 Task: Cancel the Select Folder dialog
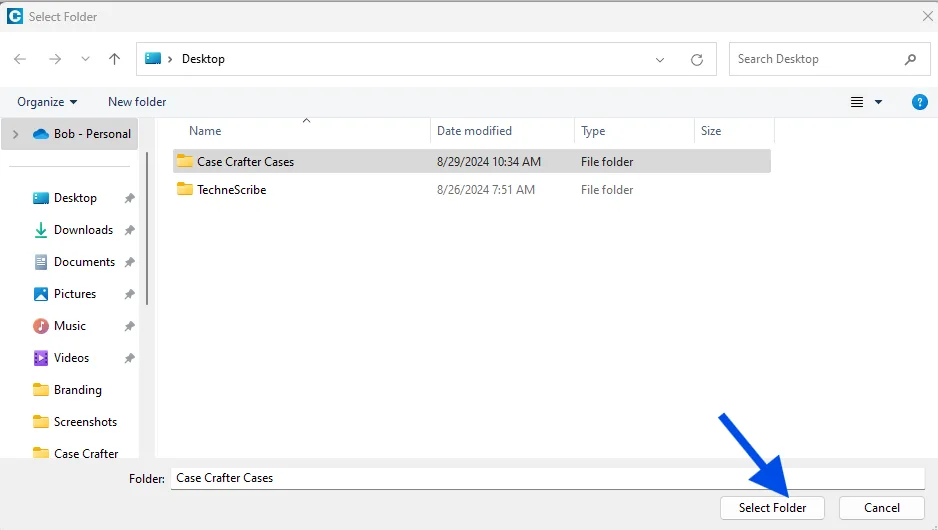tap(882, 508)
